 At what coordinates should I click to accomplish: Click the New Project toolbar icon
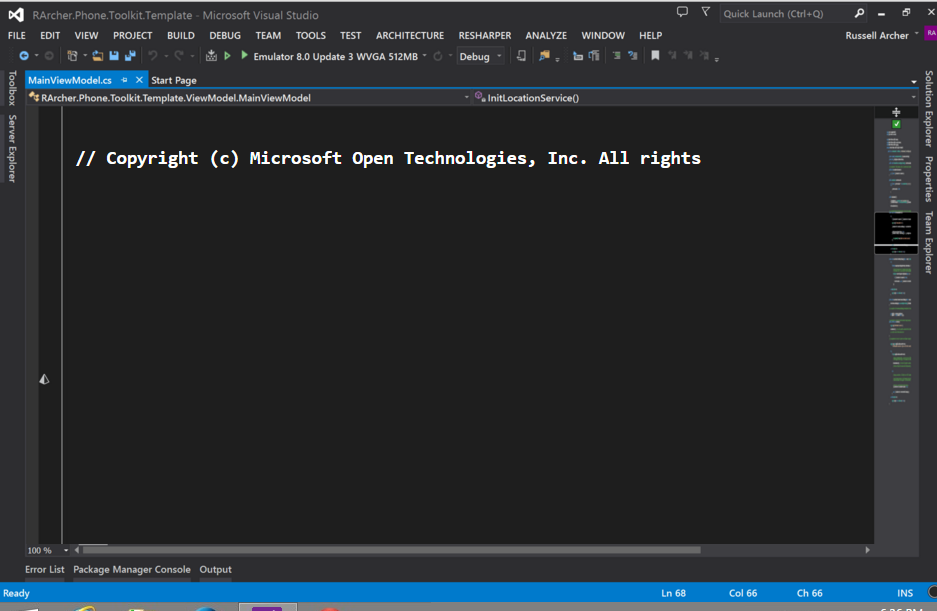(72, 56)
